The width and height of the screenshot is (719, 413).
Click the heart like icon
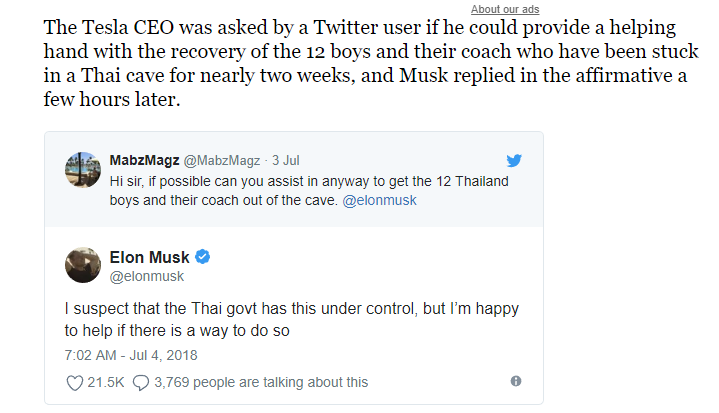pos(74,382)
